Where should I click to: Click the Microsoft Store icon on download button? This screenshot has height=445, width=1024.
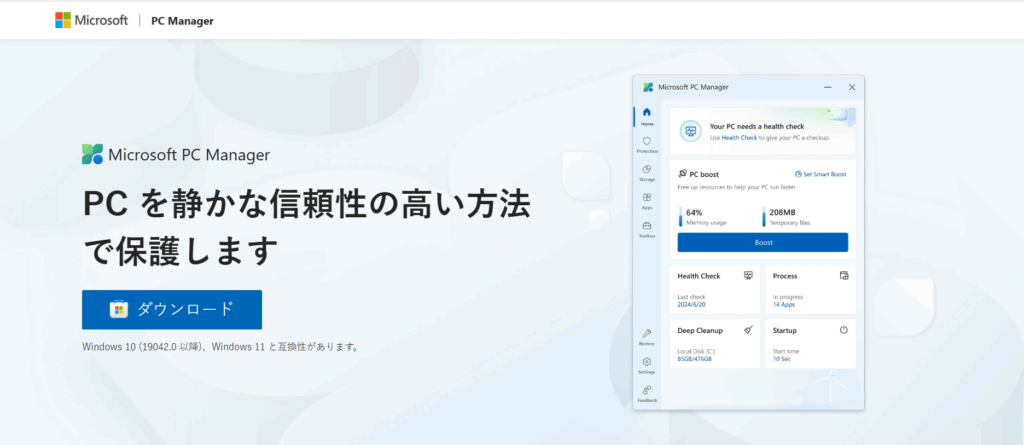pos(118,309)
